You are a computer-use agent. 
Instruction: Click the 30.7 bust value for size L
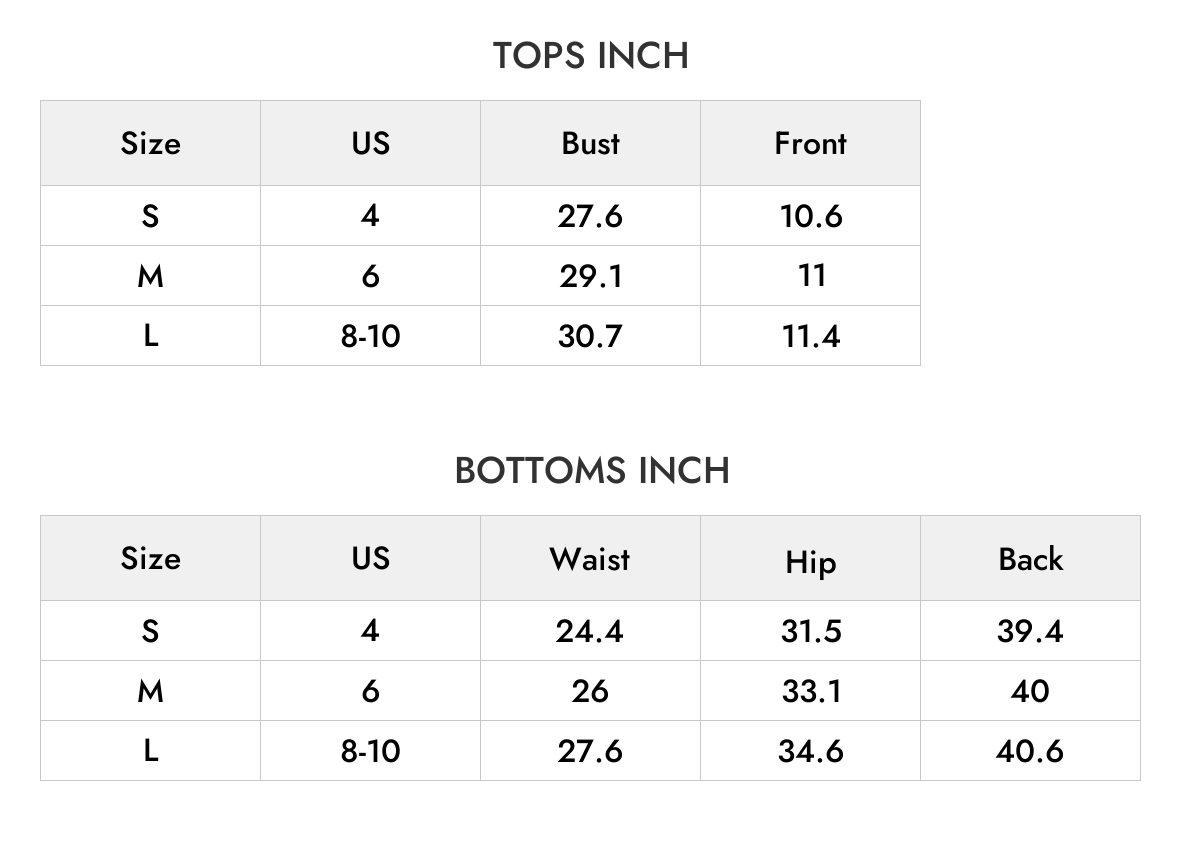[x=591, y=336]
